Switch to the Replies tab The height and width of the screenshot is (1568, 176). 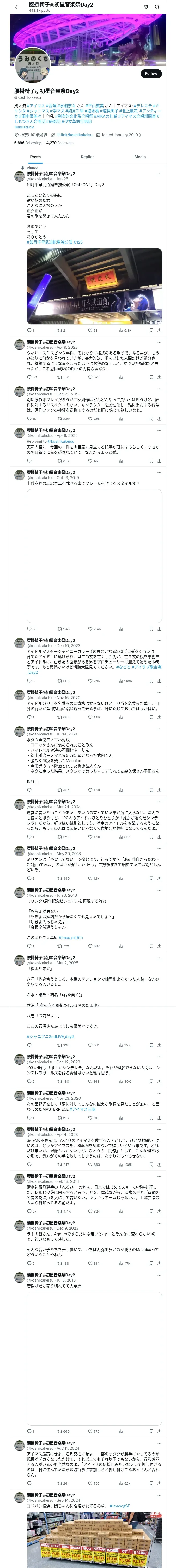(87, 157)
